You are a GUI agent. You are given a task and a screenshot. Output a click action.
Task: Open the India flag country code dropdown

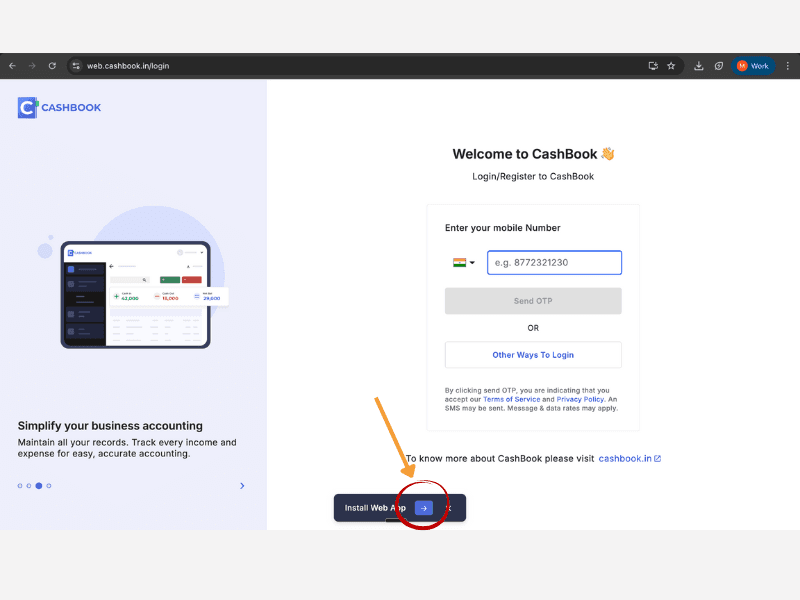(464, 263)
